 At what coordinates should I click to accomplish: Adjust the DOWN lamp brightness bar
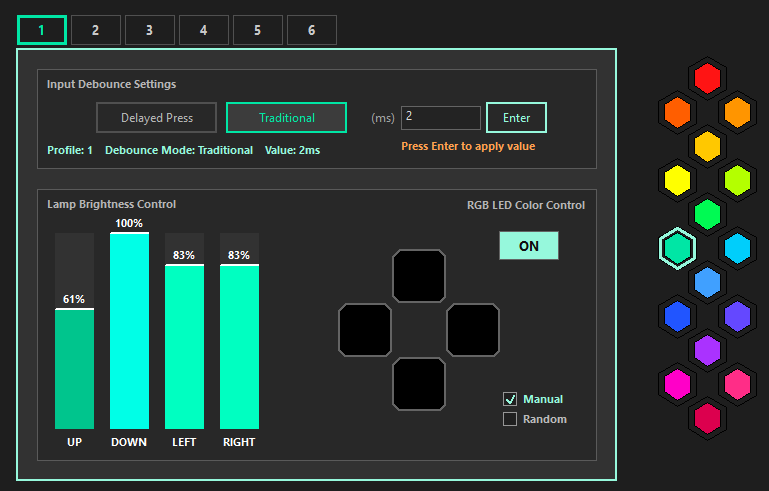point(129,330)
